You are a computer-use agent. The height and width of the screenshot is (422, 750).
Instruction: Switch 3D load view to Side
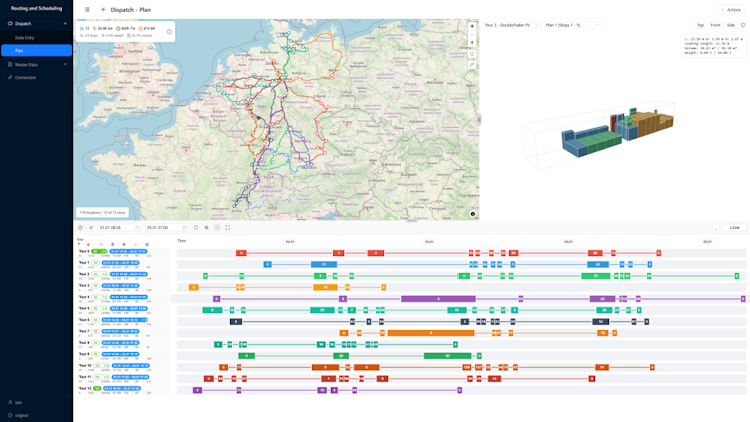[x=731, y=25]
